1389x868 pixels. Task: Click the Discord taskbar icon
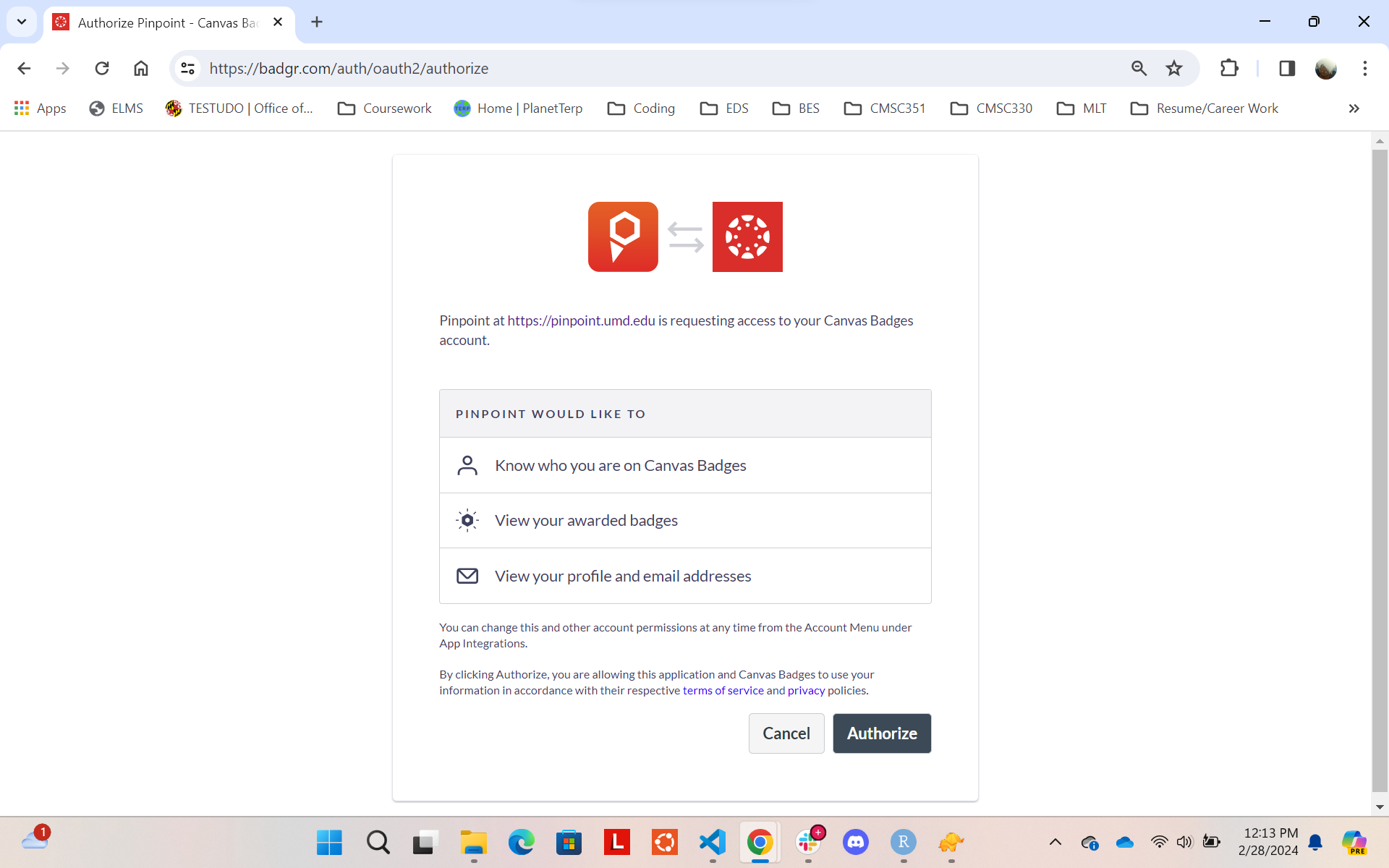[856, 842]
